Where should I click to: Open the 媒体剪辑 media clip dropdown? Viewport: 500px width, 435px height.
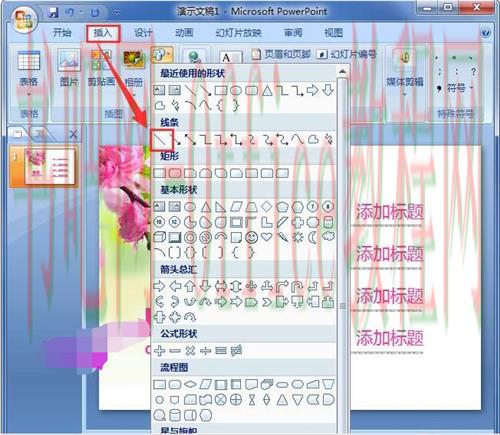pos(405,72)
